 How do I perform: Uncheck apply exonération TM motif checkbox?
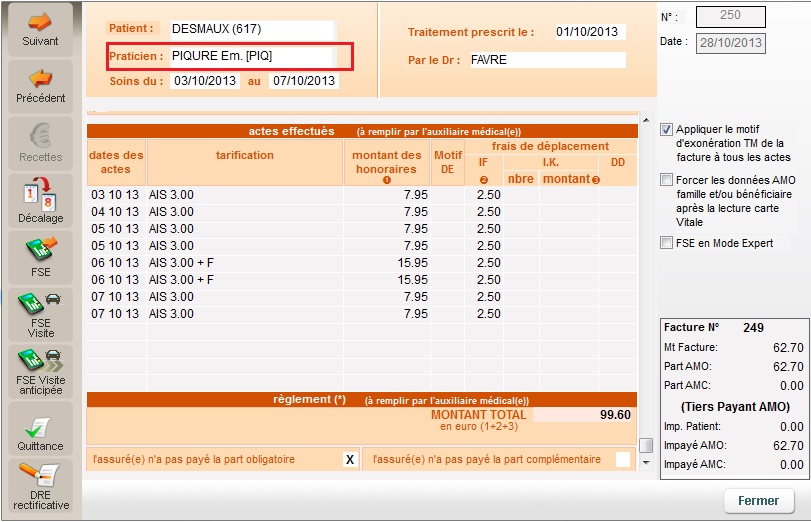(667, 130)
